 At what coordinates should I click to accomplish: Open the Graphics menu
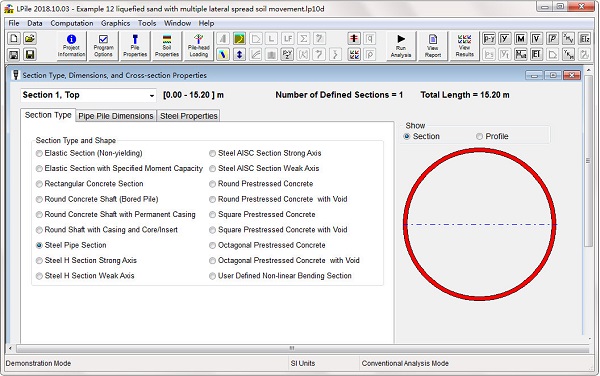click(116, 23)
